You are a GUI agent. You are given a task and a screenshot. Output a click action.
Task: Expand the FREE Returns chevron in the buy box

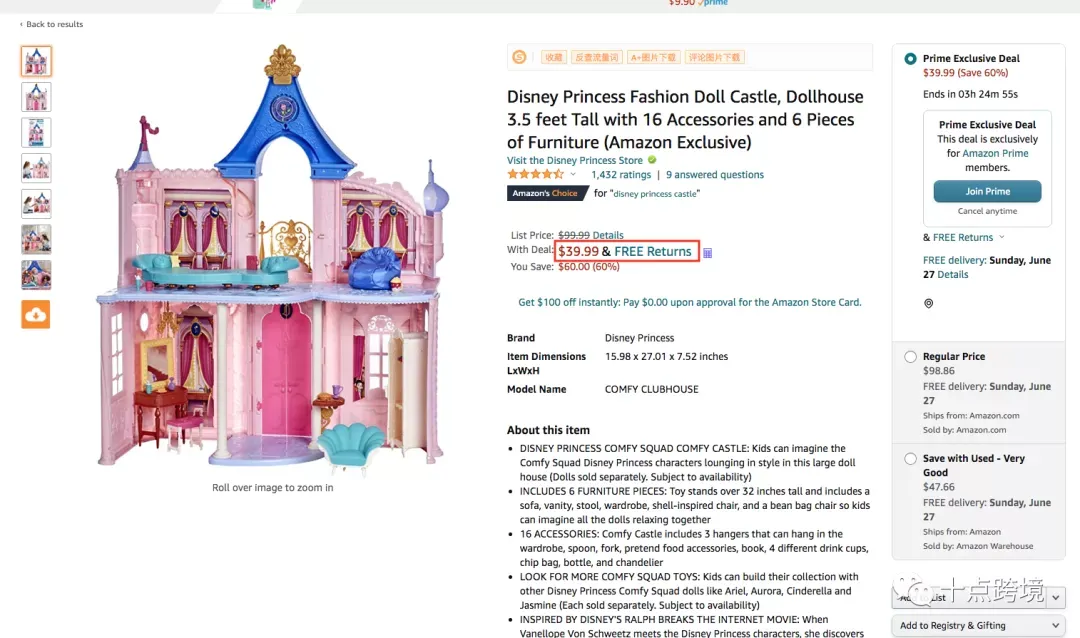(x=1001, y=237)
